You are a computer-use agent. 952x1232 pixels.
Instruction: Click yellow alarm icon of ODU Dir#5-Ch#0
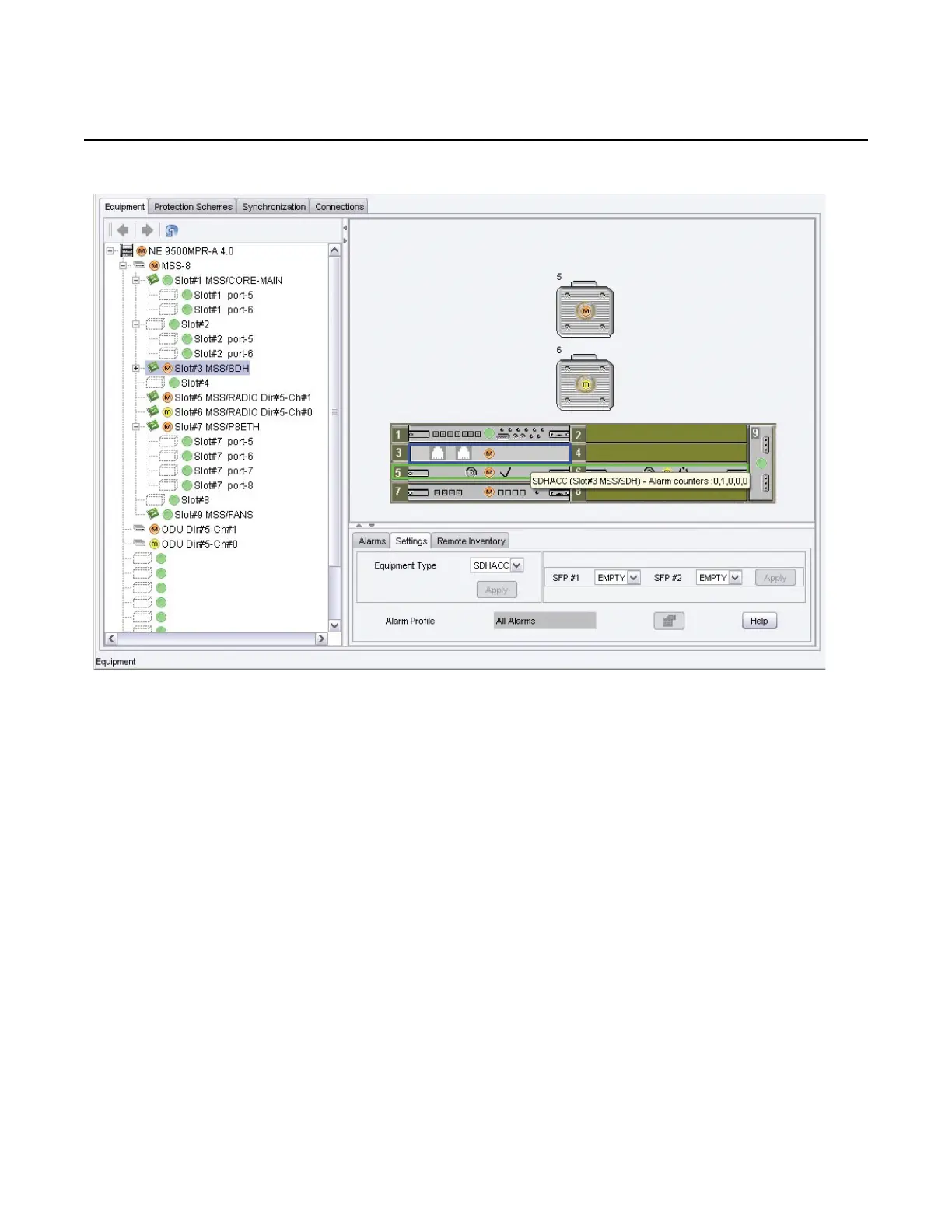point(154,544)
